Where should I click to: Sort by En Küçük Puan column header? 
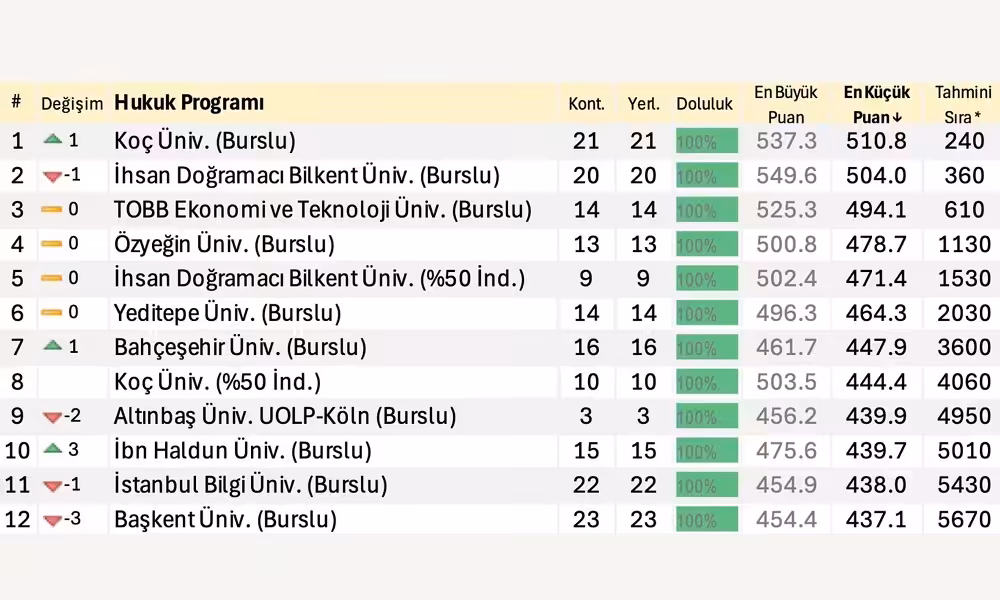pyautogui.click(x=876, y=104)
